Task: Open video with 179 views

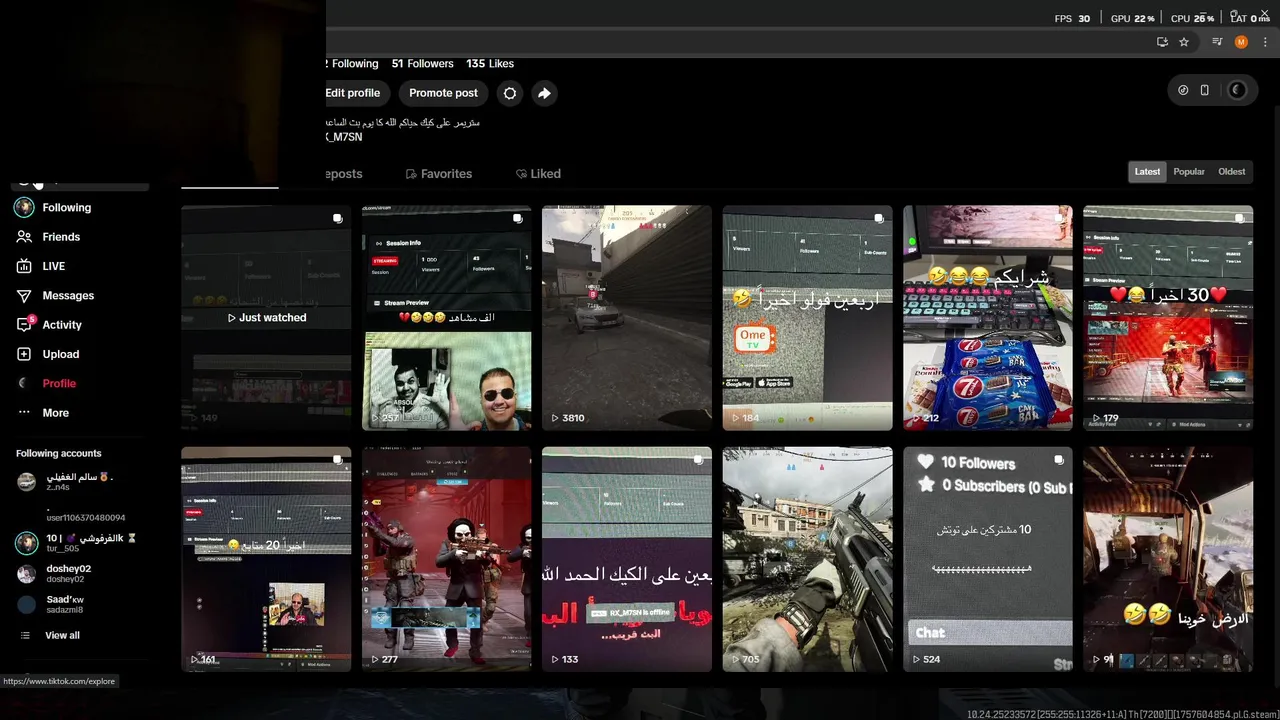Action: [1168, 318]
